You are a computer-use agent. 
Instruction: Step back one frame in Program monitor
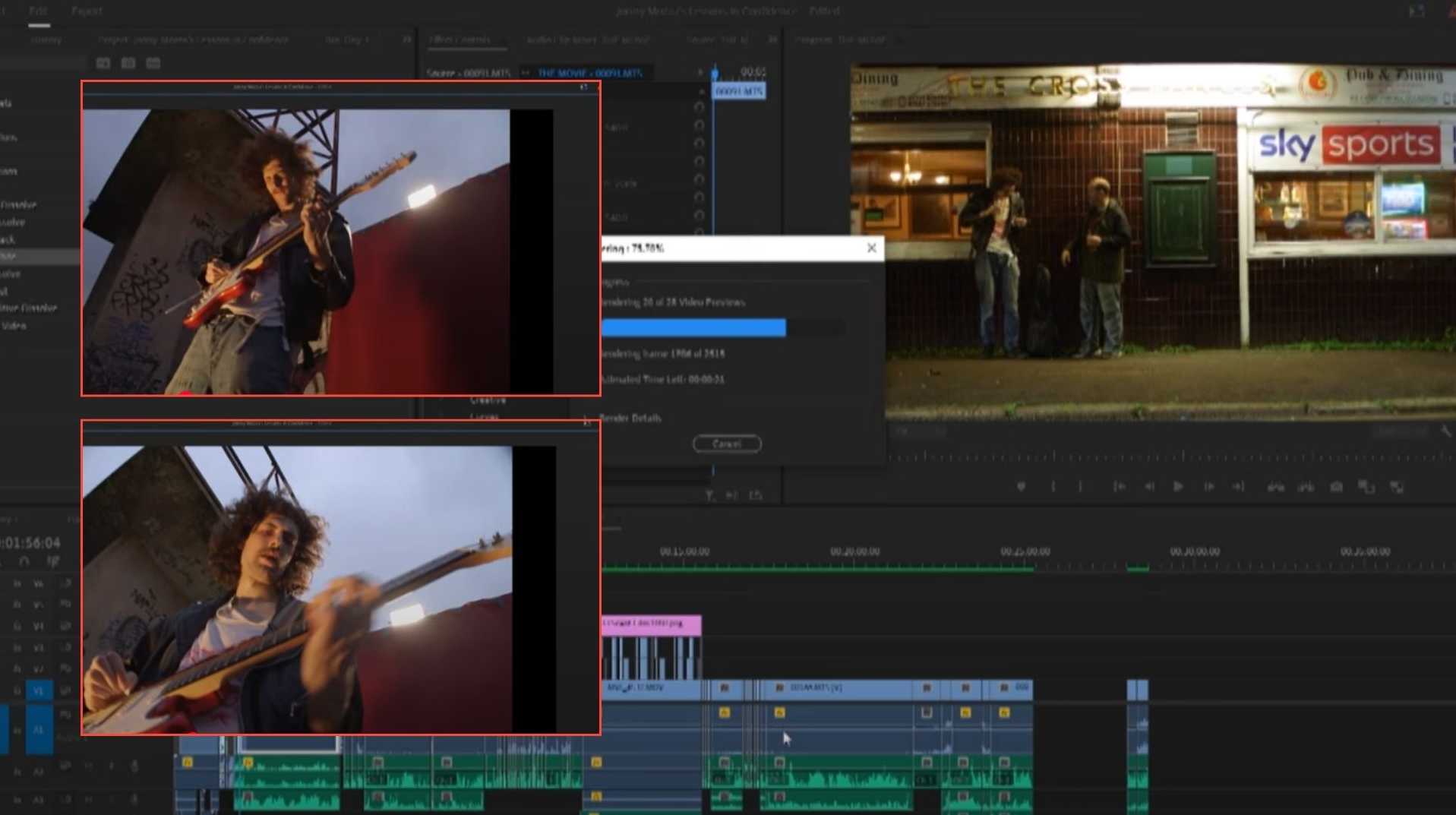pyautogui.click(x=1149, y=487)
